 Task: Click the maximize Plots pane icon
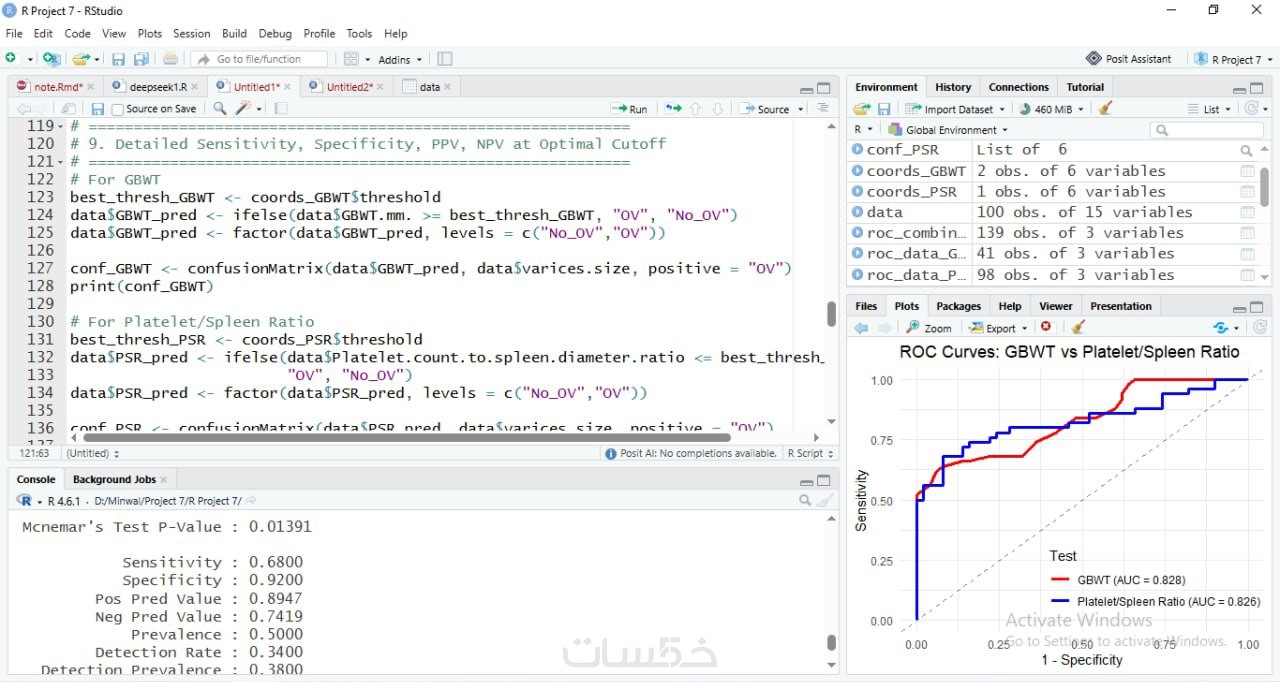tap(1259, 308)
